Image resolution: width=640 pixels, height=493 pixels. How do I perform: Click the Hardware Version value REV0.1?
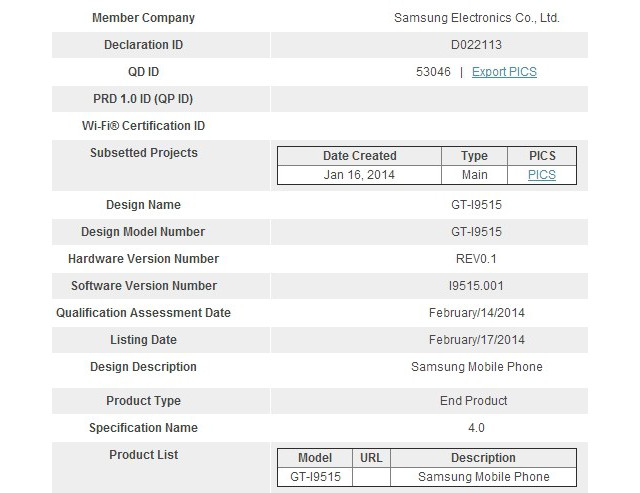click(476, 259)
